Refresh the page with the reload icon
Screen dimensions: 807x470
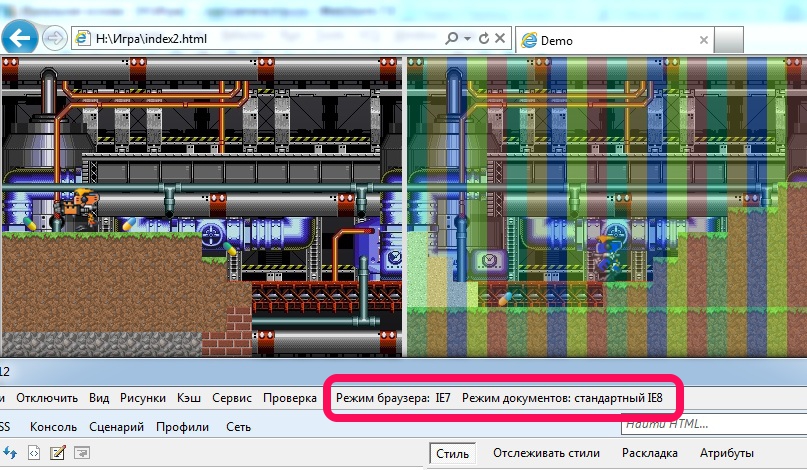[484, 39]
